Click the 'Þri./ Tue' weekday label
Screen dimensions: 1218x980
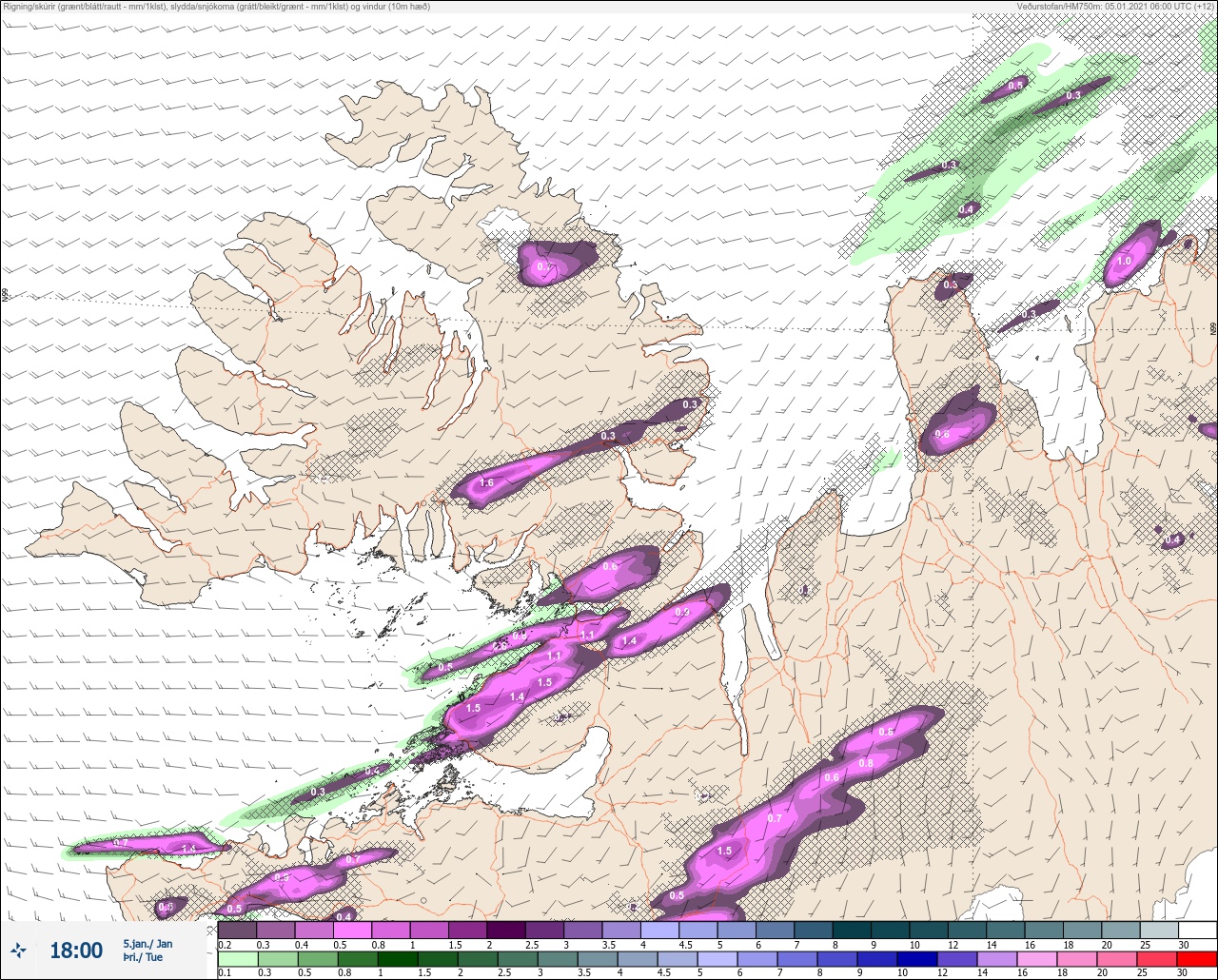143,957
